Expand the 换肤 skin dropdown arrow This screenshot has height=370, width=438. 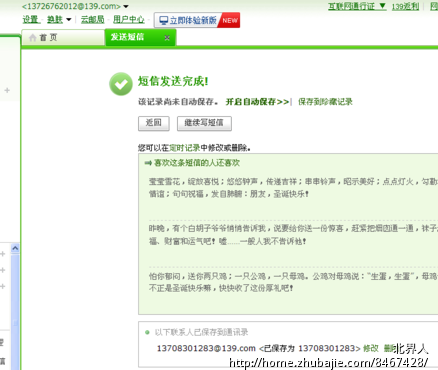click(69, 20)
